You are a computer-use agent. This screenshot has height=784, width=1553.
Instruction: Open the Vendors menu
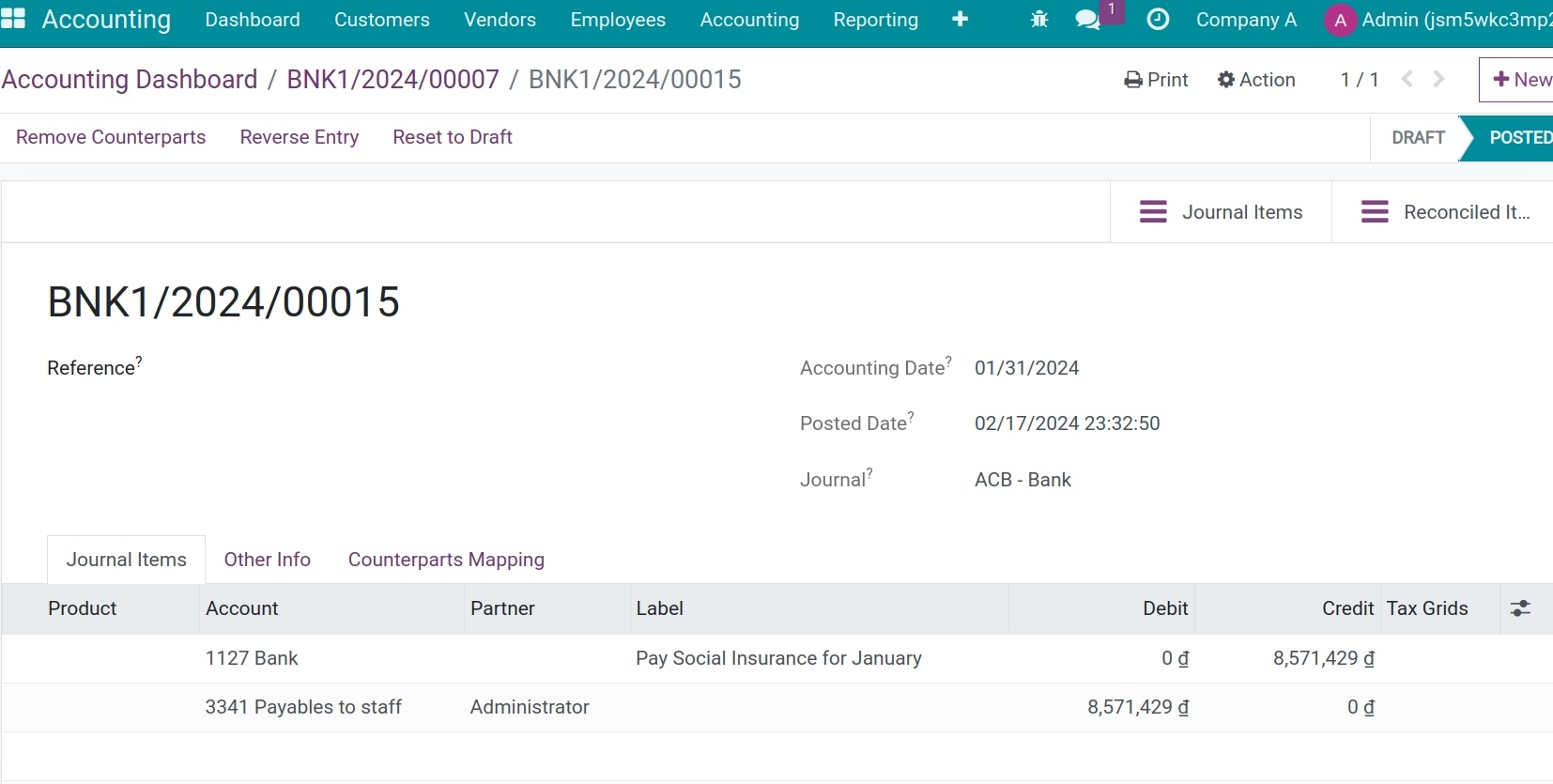tap(500, 20)
